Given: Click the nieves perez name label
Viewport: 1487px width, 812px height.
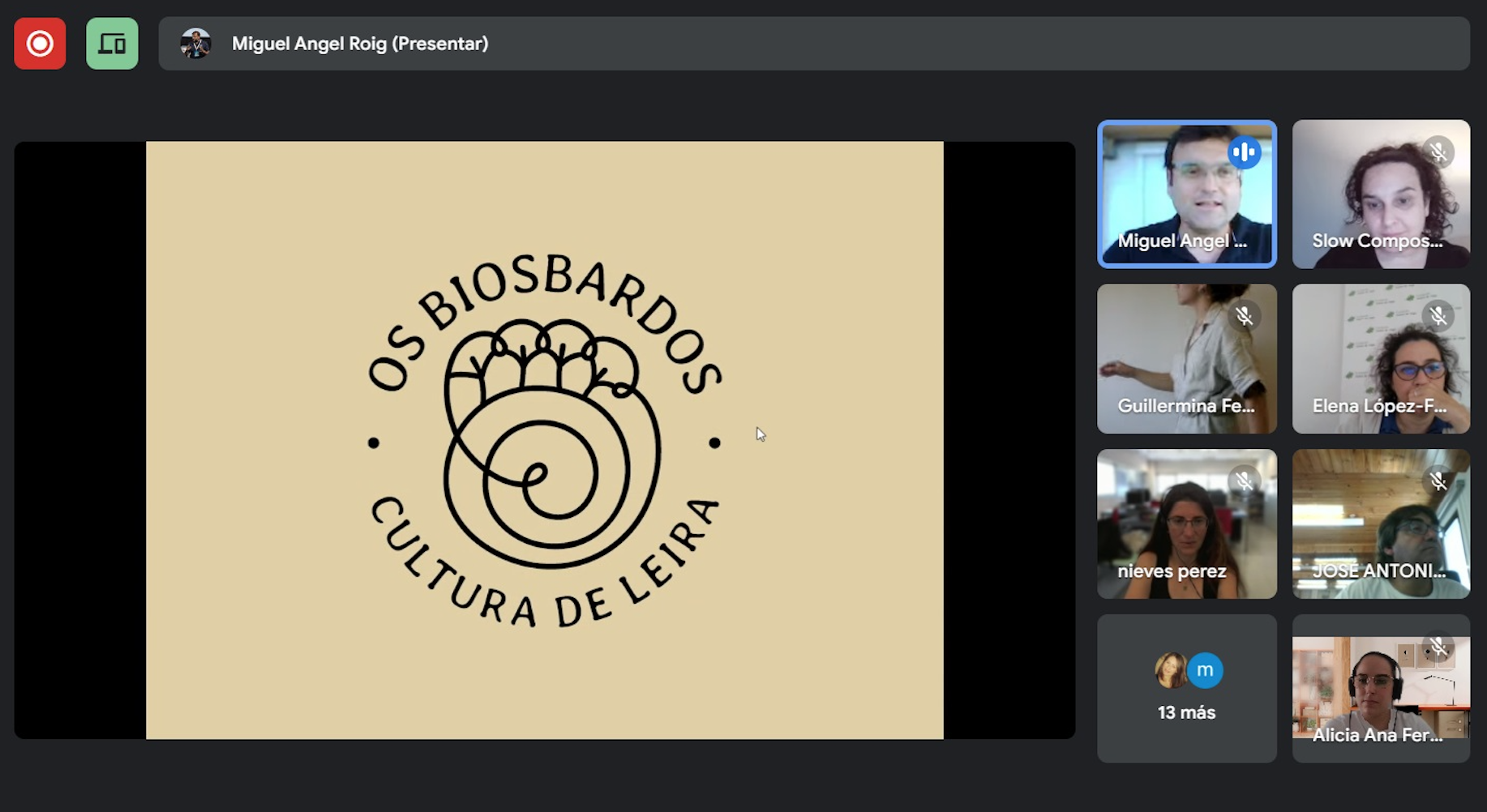Looking at the screenshot, I should pyautogui.click(x=1172, y=571).
